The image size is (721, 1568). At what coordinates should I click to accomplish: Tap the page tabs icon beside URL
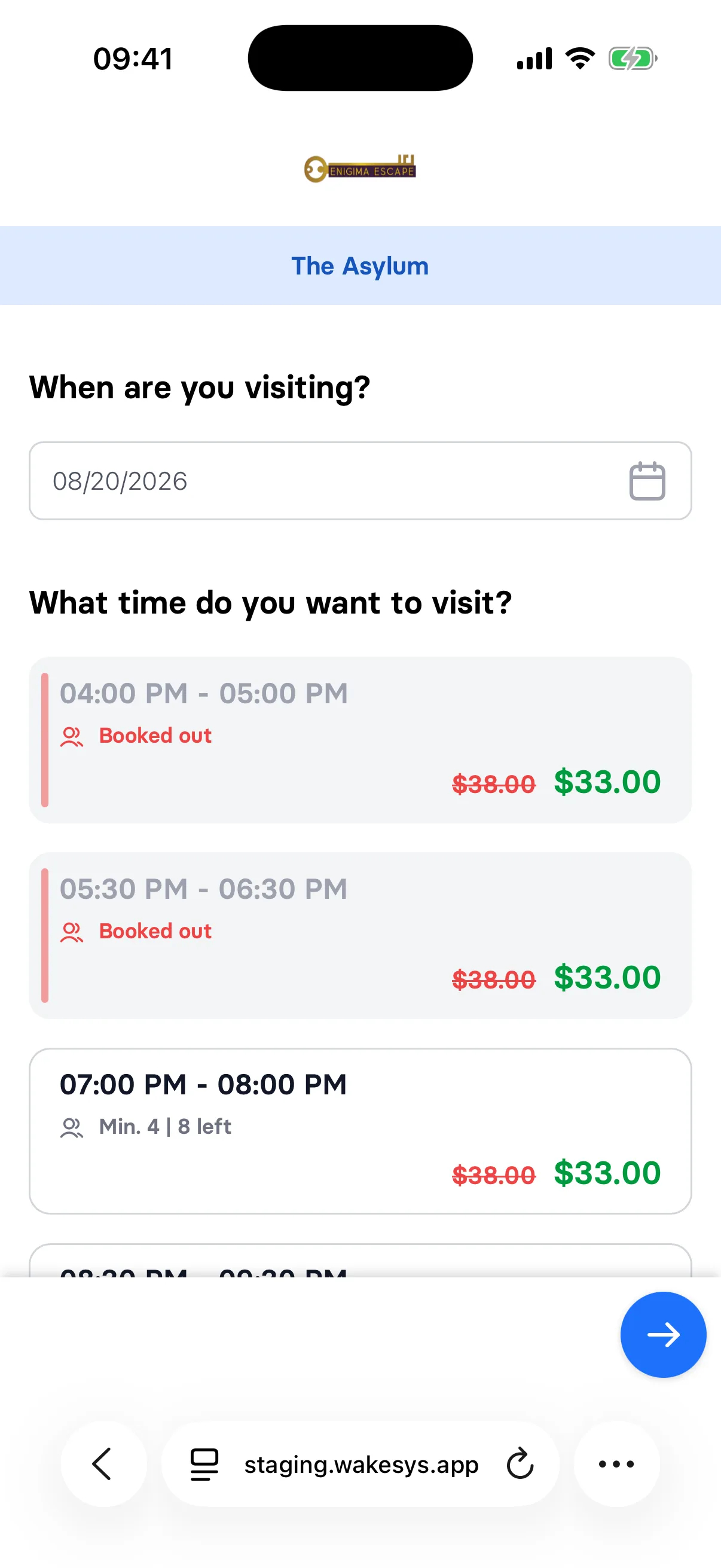click(204, 1463)
